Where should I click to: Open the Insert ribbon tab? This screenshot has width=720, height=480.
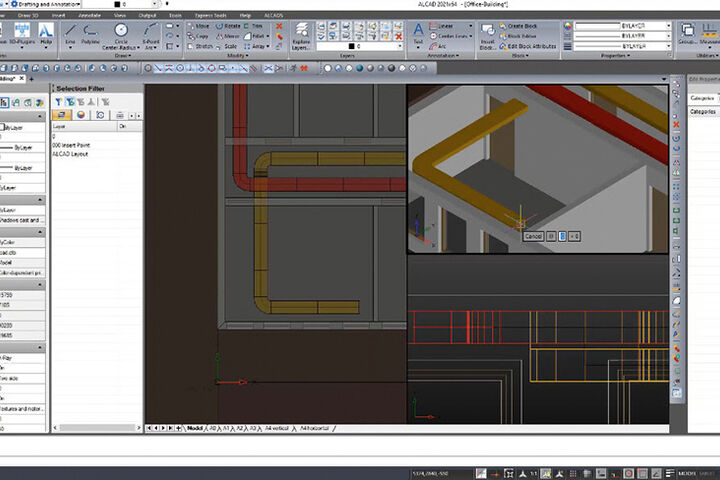58,15
